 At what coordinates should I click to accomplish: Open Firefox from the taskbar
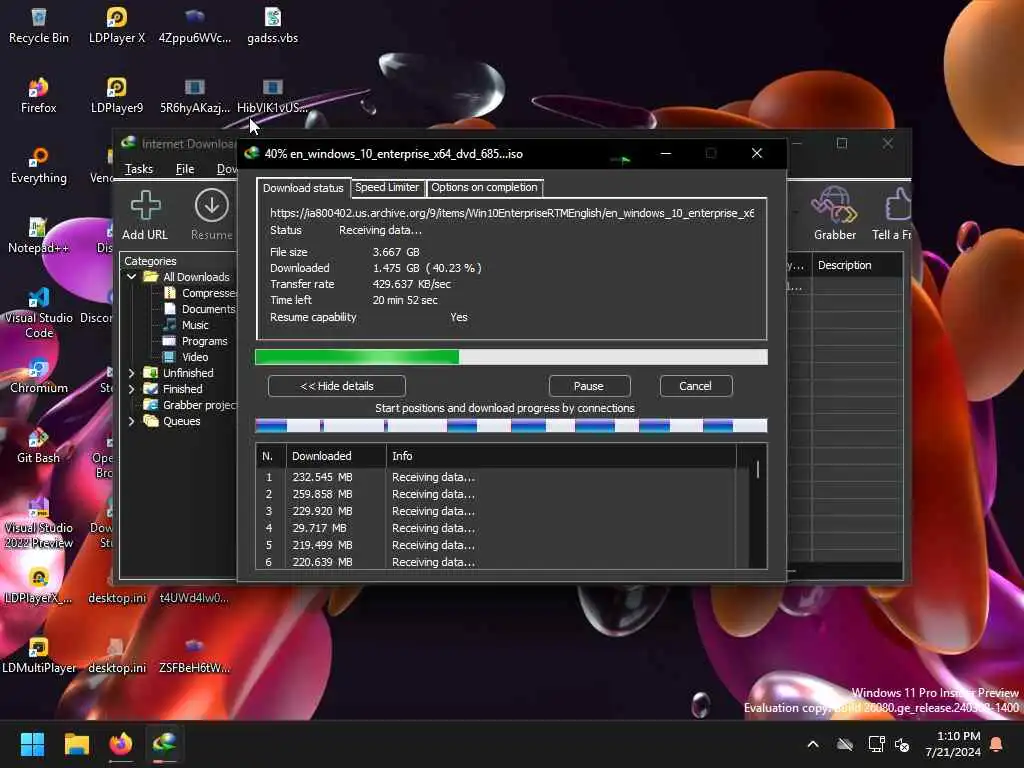[121, 744]
